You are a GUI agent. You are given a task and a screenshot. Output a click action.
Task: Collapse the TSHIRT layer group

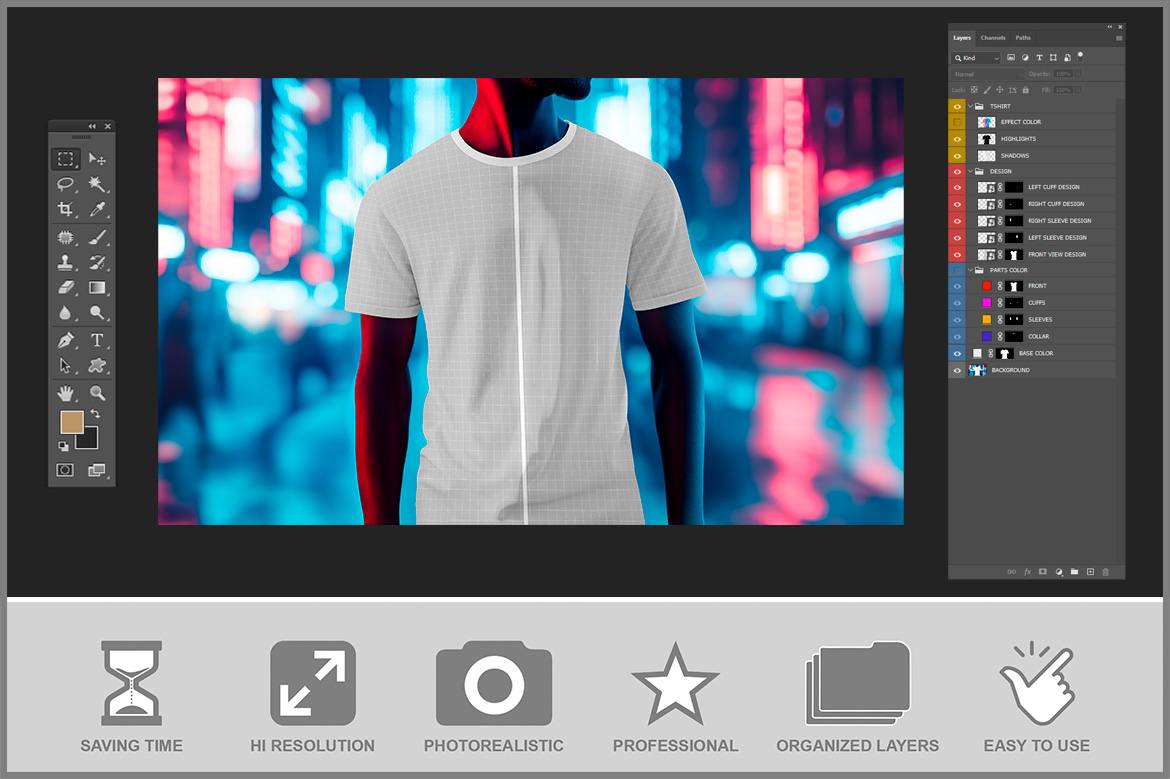point(970,106)
